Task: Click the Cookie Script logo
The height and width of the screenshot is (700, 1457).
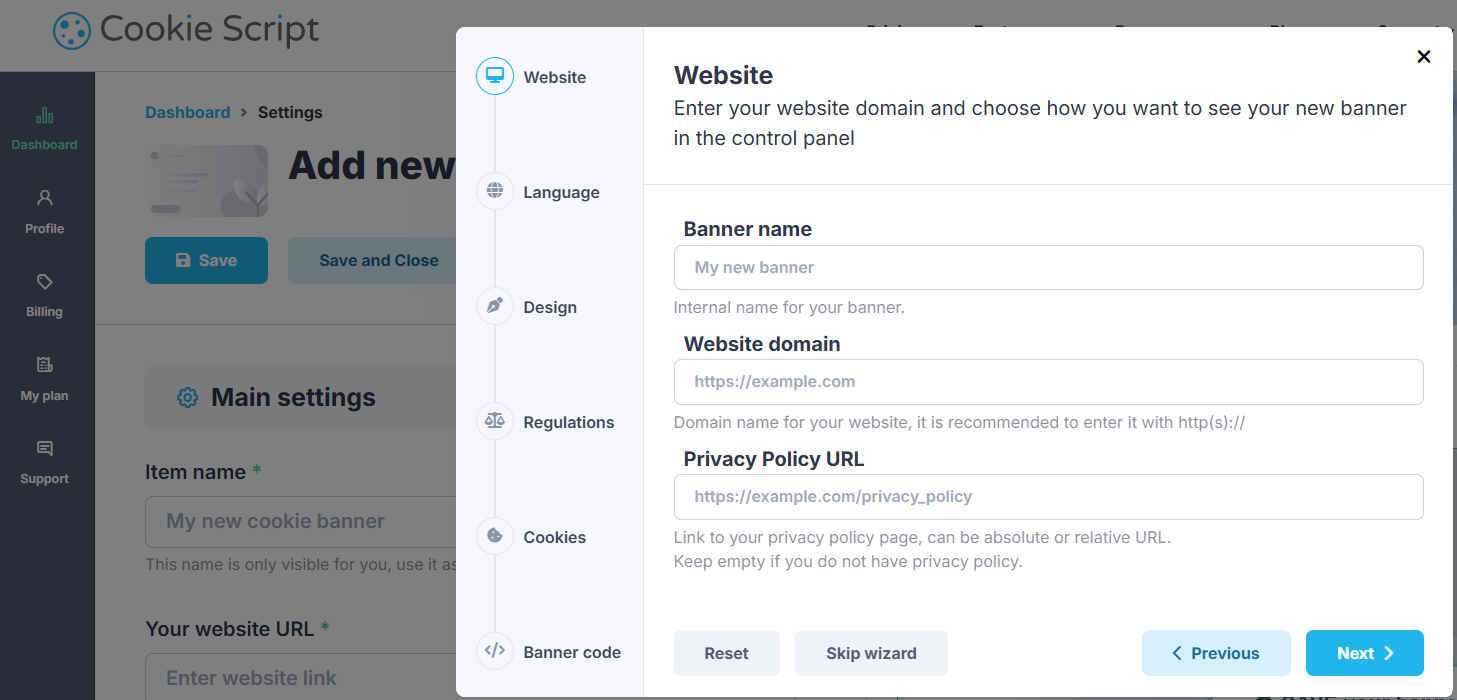Action: 187,30
